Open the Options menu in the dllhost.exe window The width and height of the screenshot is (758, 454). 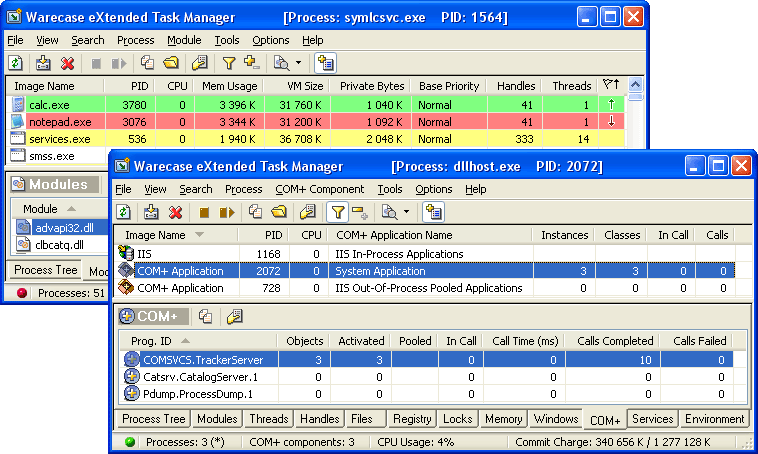point(434,189)
